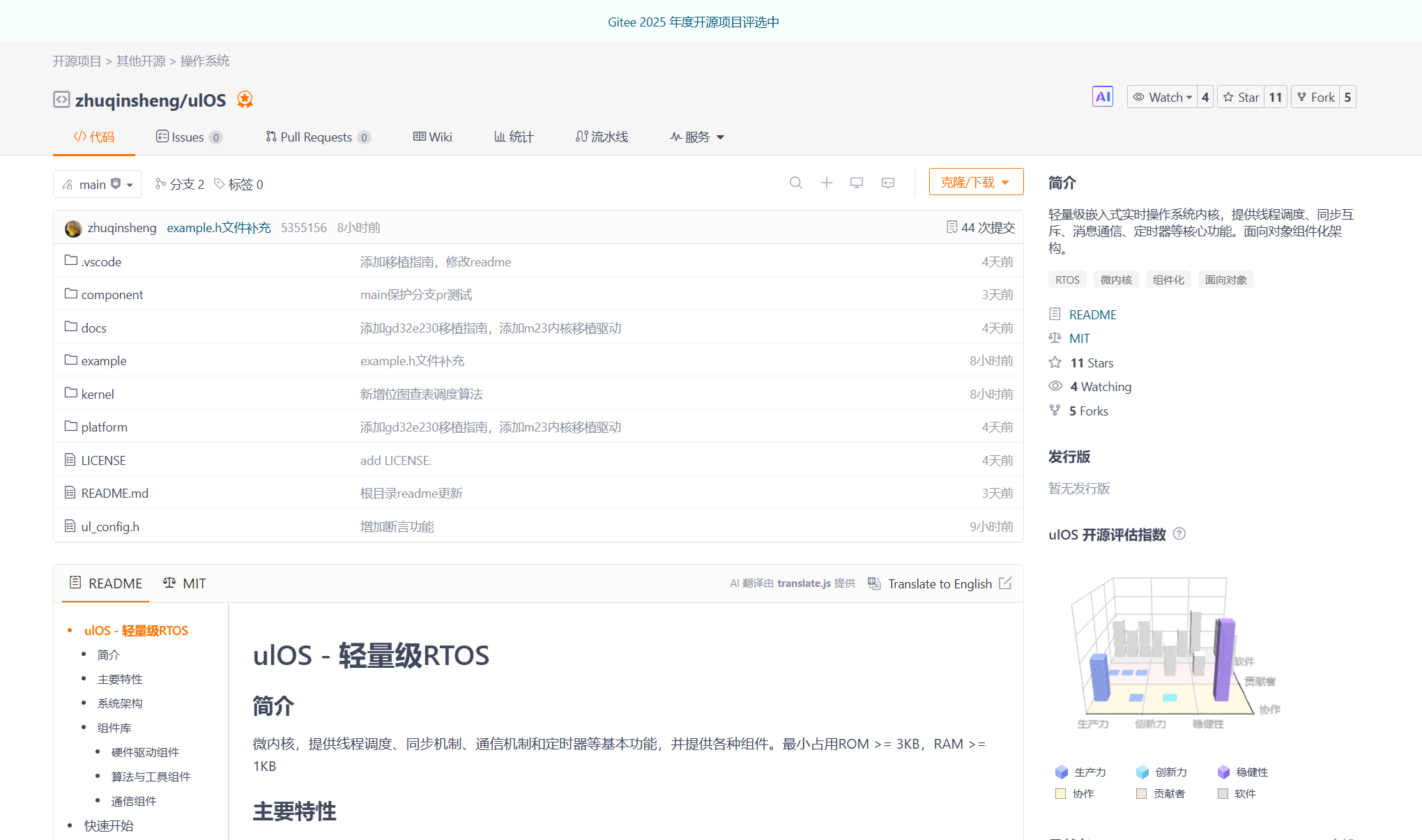Expand the 克隆/下载 dropdown button
Viewport: 1422px width, 840px height.
coord(975,182)
